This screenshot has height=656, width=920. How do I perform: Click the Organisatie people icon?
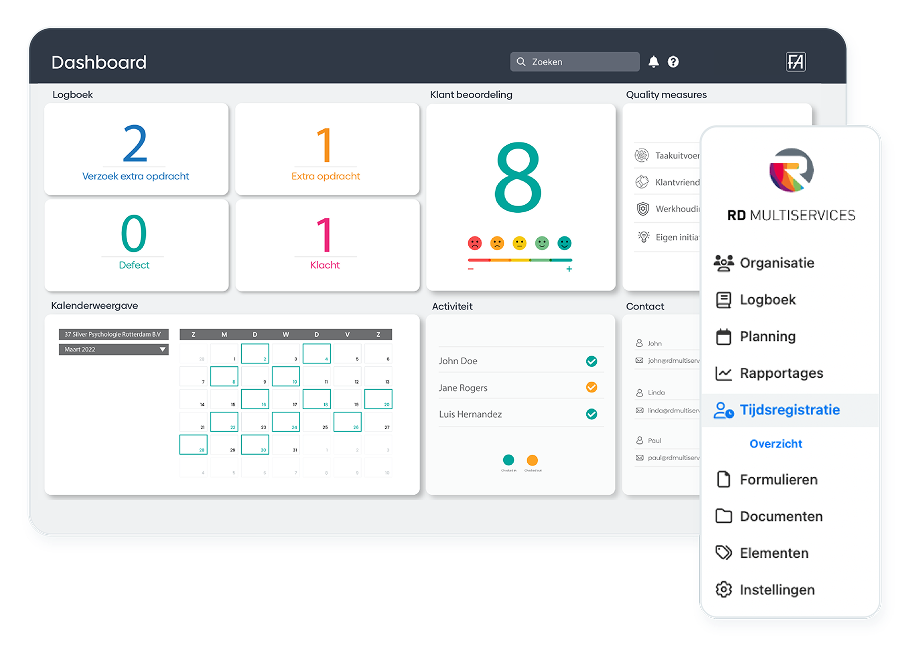point(723,263)
